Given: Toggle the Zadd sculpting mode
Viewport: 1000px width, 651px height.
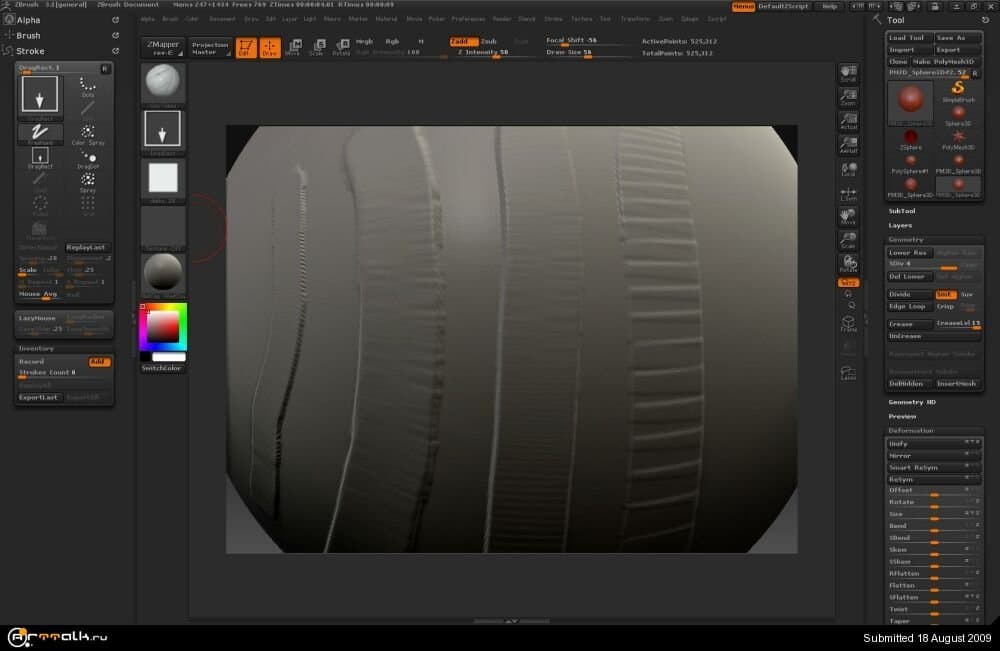Looking at the screenshot, I should pyautogui.click(x=462, y=42).
